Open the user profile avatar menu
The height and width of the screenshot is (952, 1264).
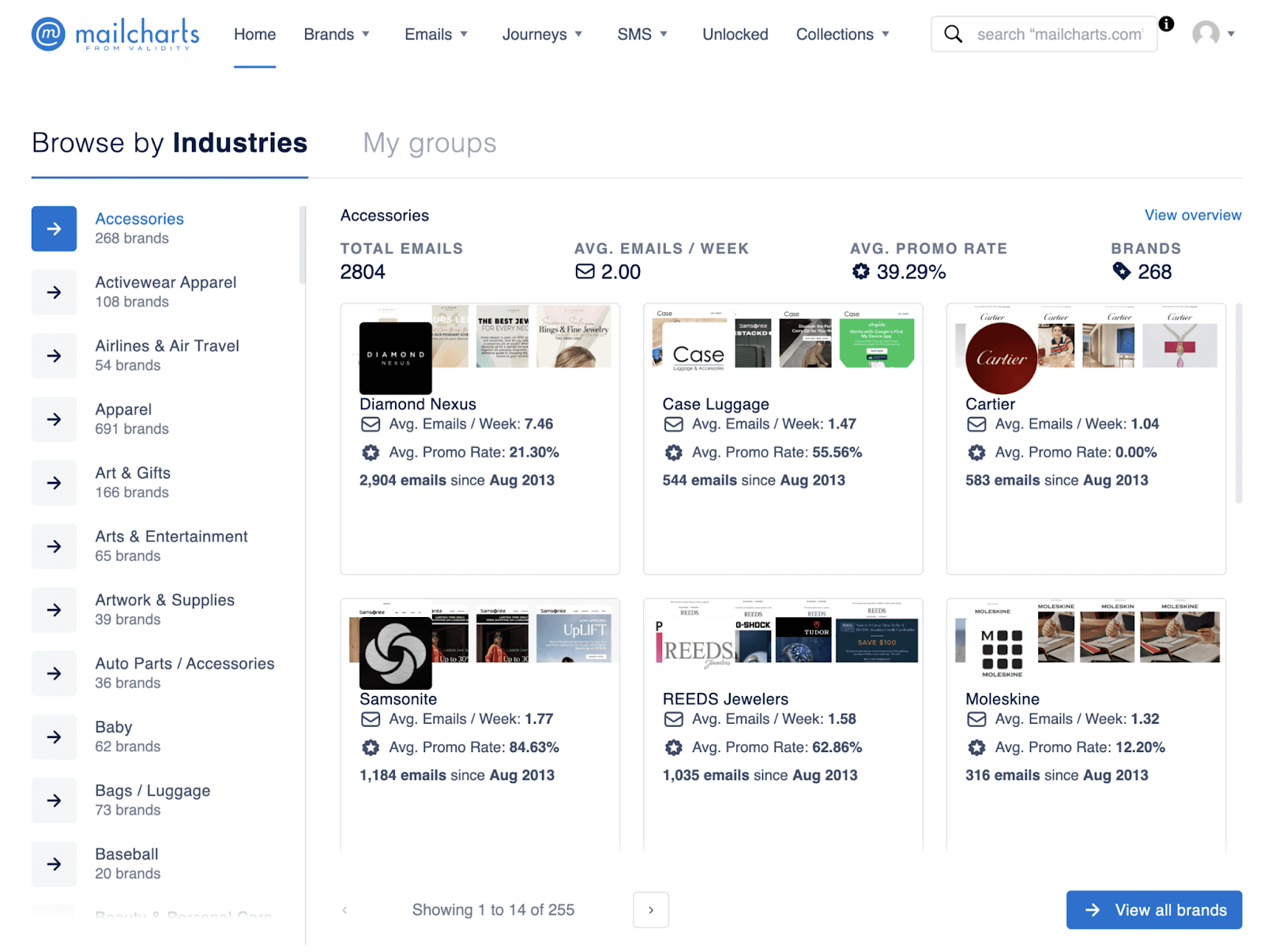coord(1206,34)
